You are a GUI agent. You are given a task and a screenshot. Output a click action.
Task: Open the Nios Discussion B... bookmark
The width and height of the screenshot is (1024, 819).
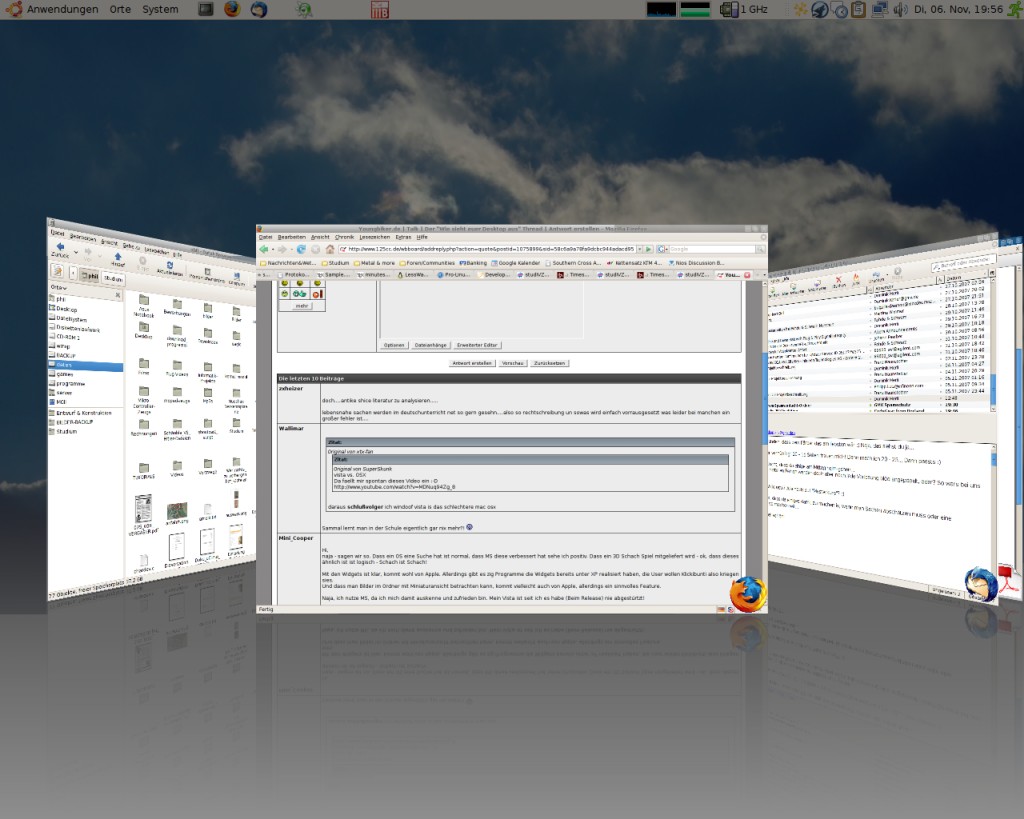[696, 263]
